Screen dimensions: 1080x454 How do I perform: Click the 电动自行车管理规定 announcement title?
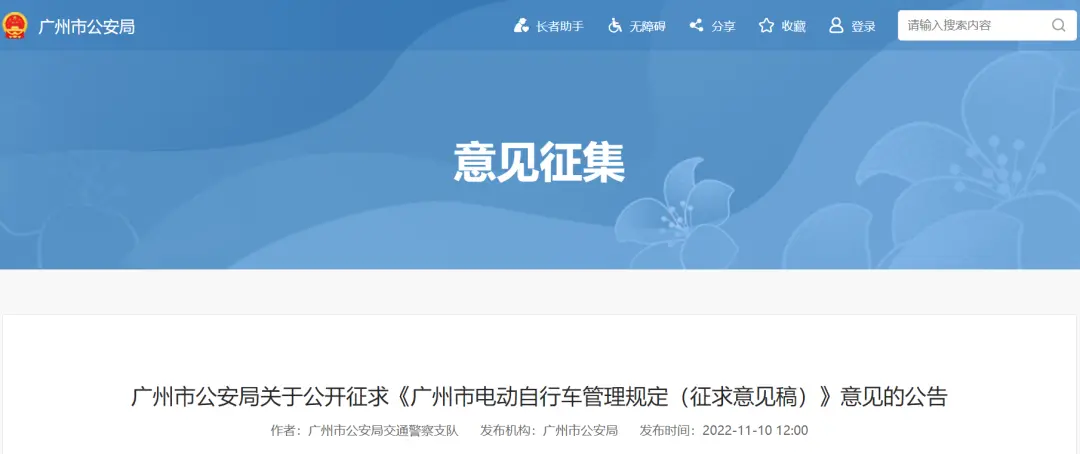539,398
